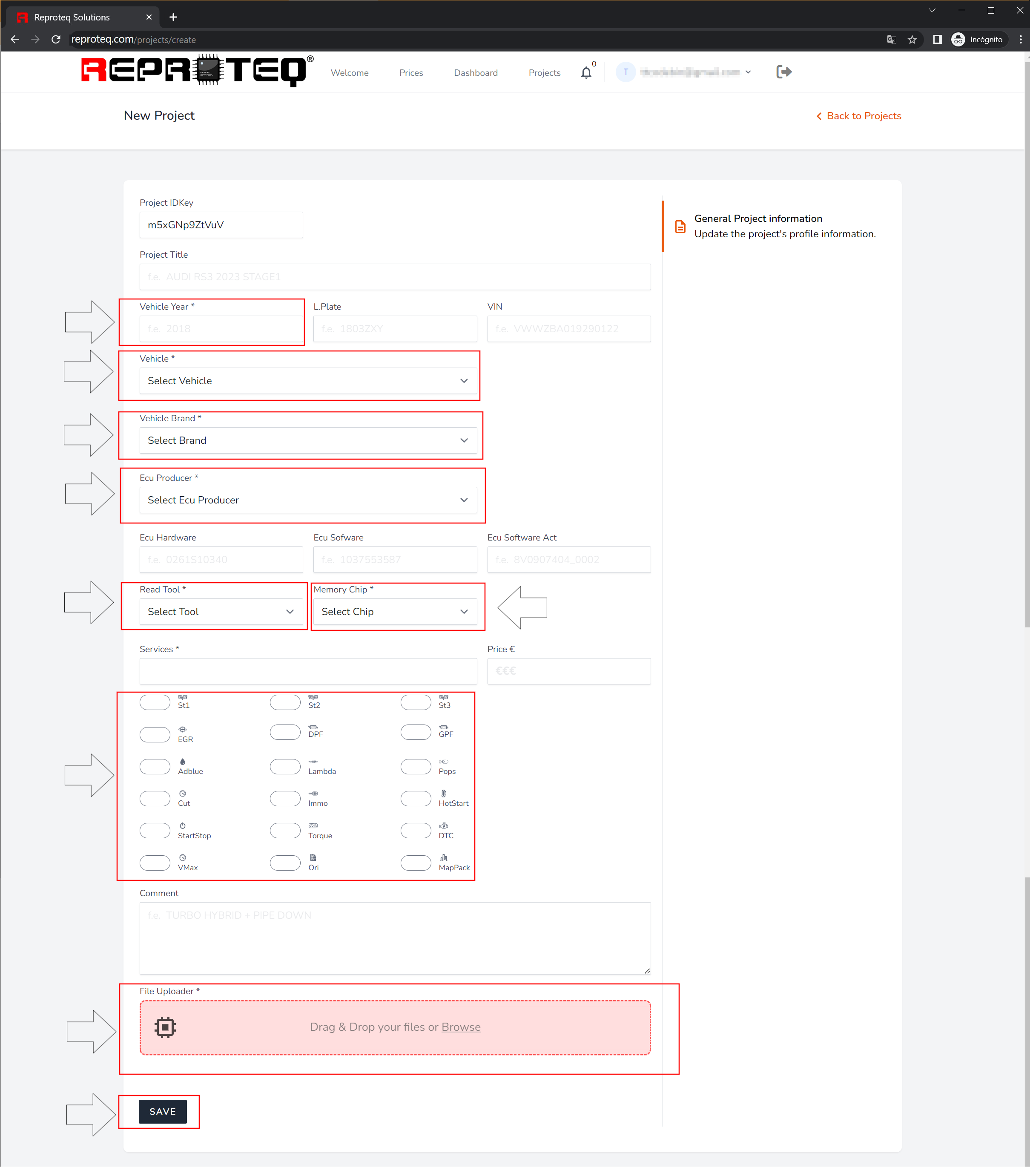Click the chip icon in File Uploader
The height and width of the screenshot is (1176, 1030).
point(165,1027)
